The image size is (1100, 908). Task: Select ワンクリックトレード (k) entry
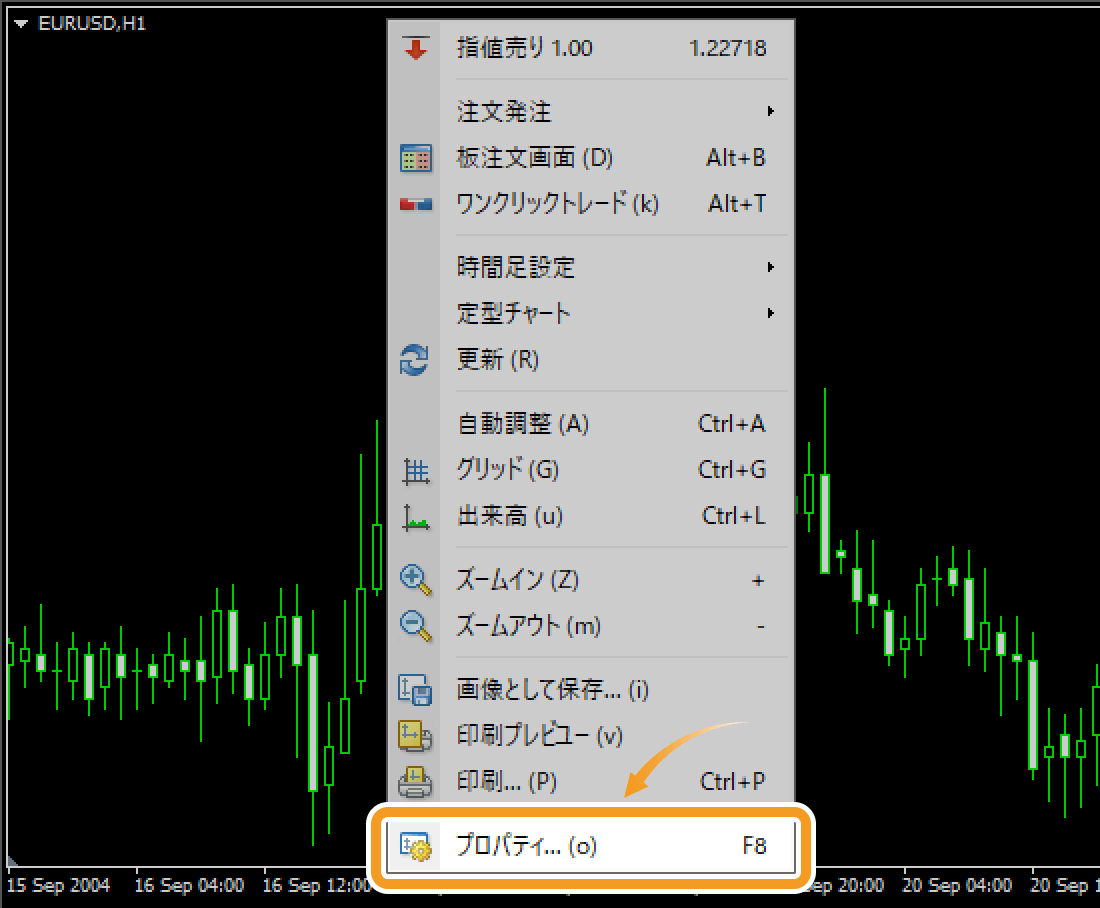point(591,204)
